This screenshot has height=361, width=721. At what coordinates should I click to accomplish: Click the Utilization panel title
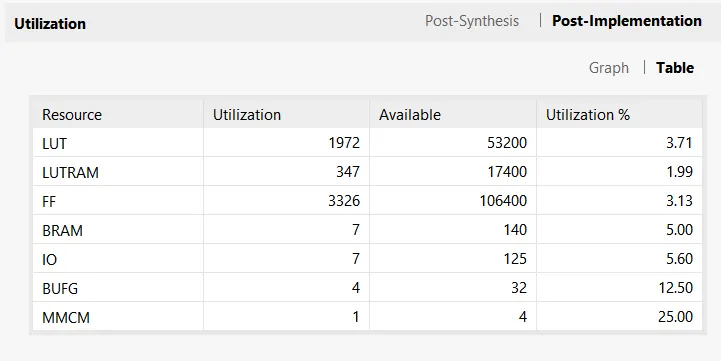(x=50, y=24)
